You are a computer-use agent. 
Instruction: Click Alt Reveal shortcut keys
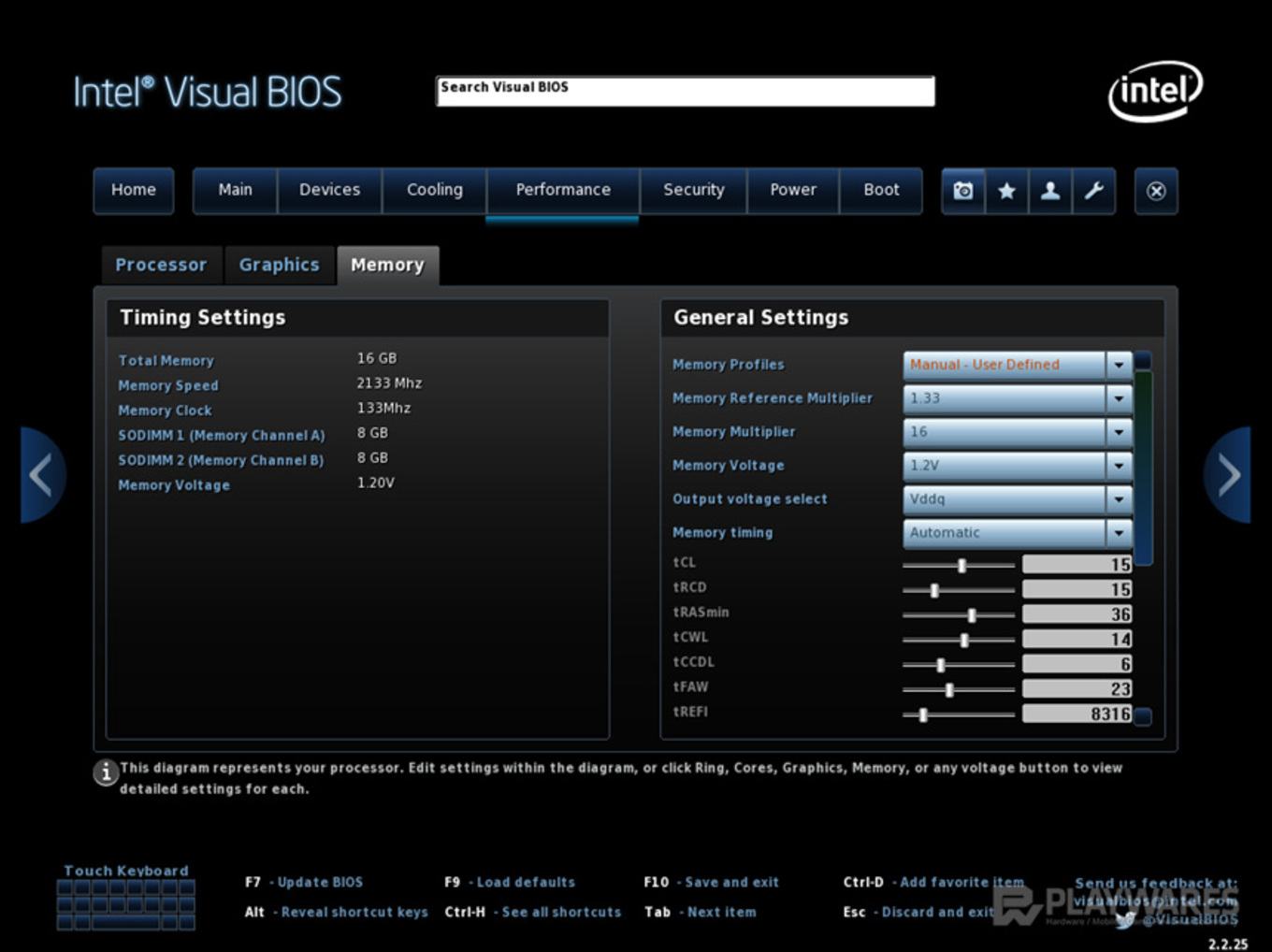pyautogui.click(x=336, y=912)
